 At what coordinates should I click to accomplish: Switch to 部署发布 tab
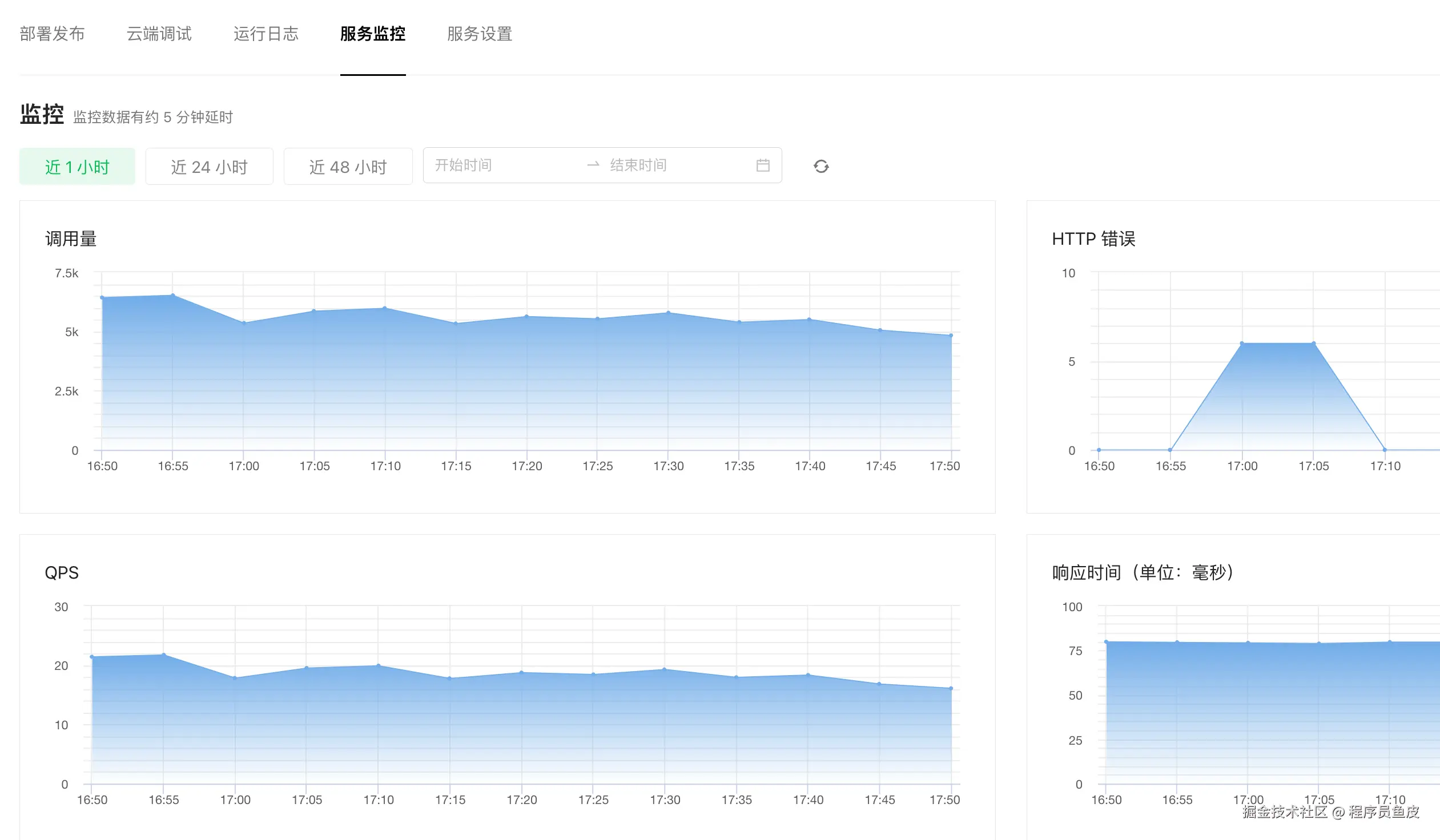pos(52,34)
